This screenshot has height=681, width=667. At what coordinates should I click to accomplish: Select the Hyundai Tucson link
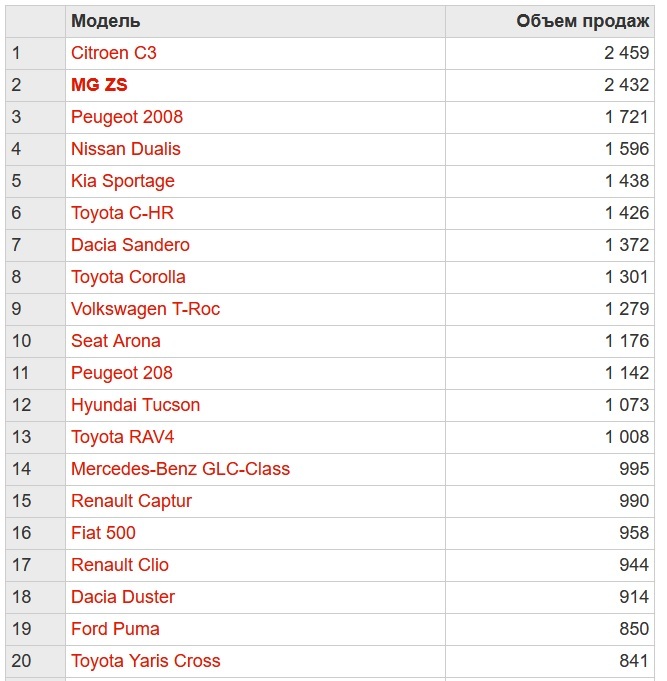(x=135, y=405)
